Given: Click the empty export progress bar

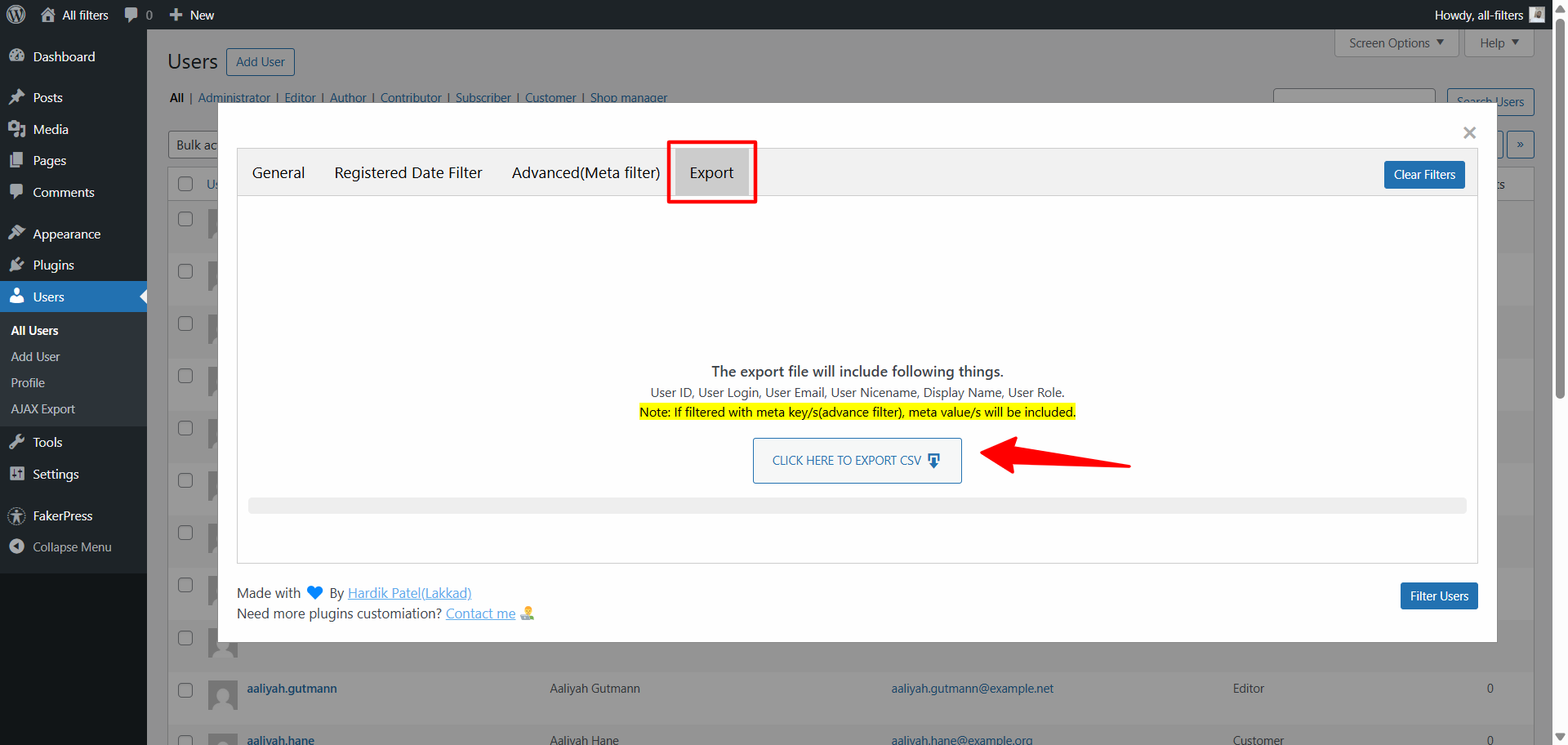Looking at the screenshot, I should (x=857, y=506).
